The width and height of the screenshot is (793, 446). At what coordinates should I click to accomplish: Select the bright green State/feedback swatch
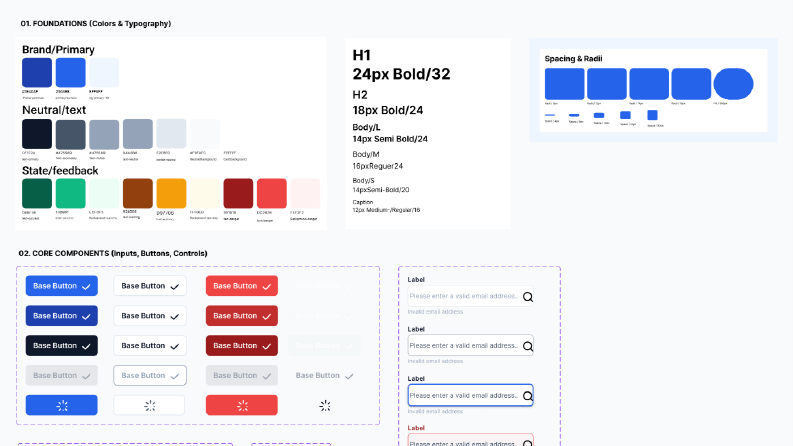click(70, 193)
